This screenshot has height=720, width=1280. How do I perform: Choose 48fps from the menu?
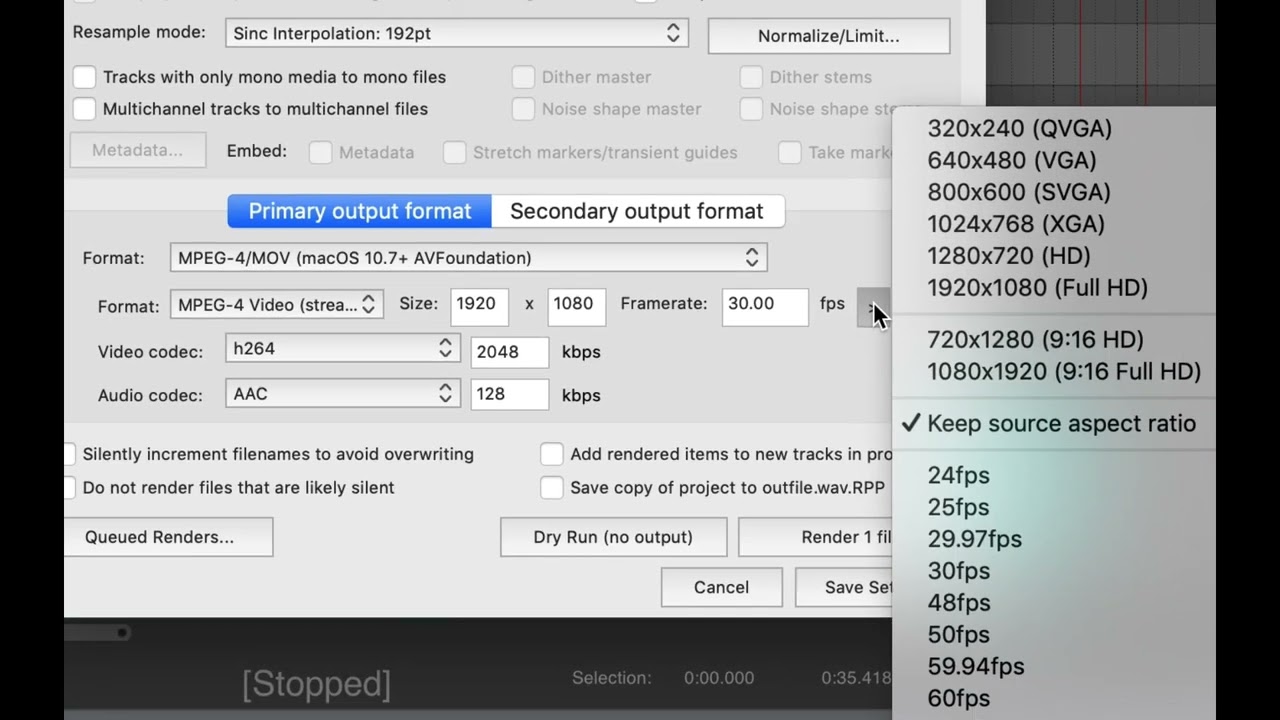point(1054,603)
